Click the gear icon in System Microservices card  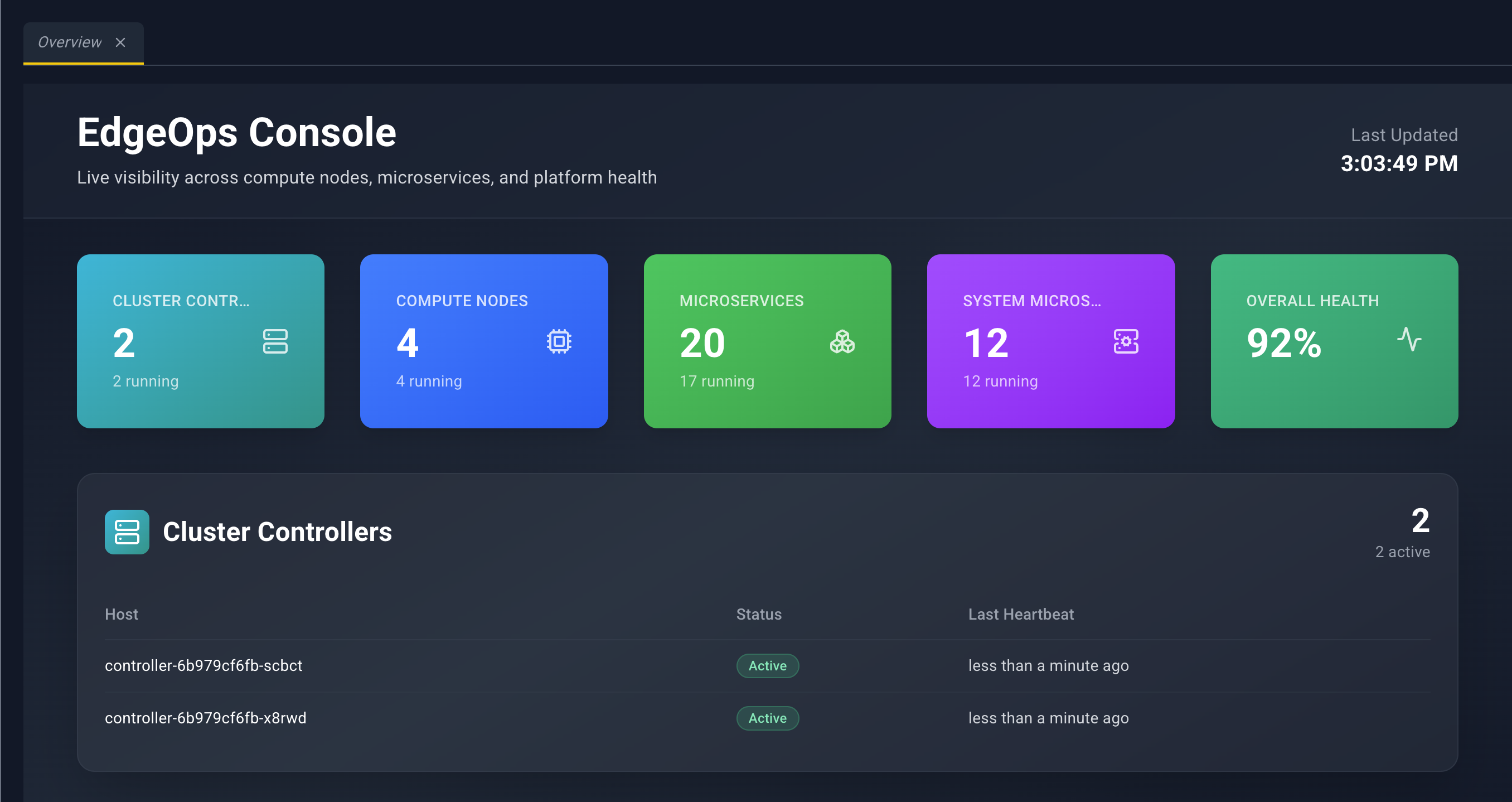[x=1126, y=341]
